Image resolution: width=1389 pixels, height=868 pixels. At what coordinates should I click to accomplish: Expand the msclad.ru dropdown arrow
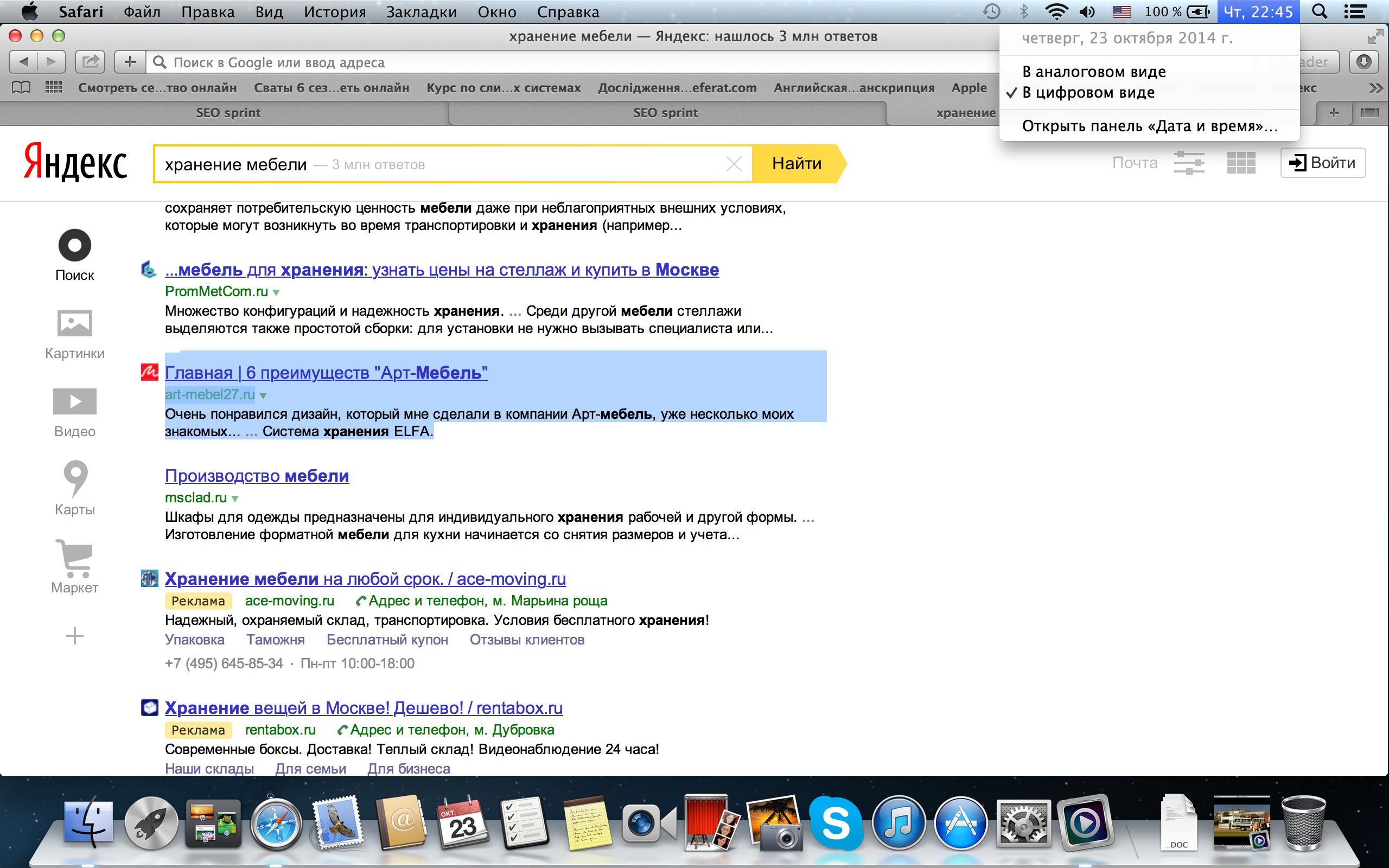(235, 499)
